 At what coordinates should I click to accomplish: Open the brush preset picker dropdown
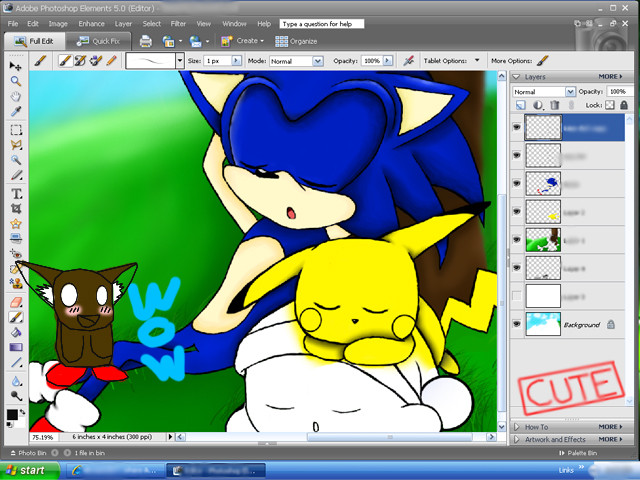pos(180,61)
